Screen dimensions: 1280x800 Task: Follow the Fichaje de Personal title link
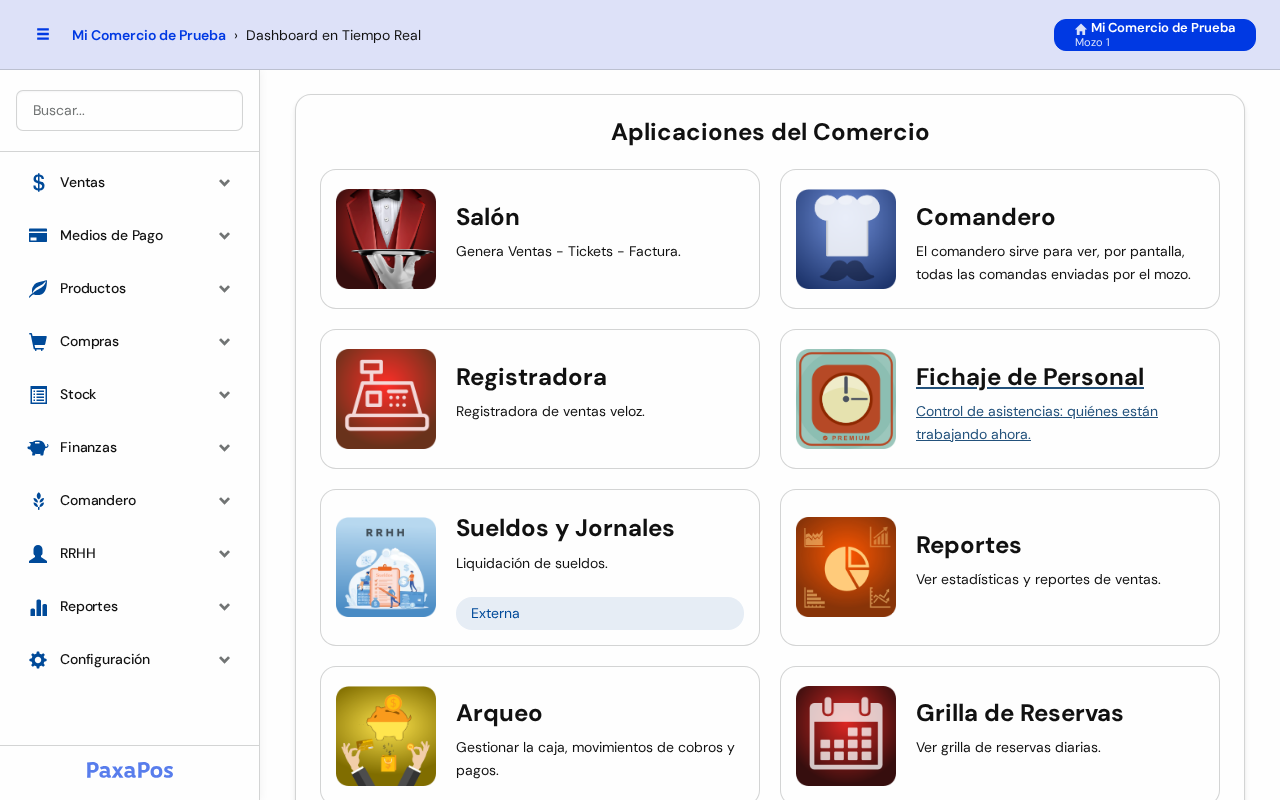click(1030, 377)
